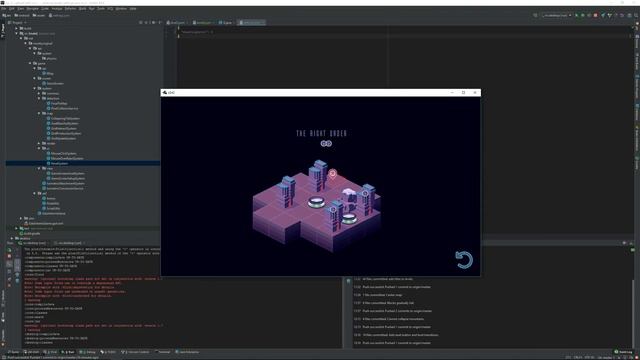
Task: Click the red marker above the tower
Action: (x=333, y=174)
